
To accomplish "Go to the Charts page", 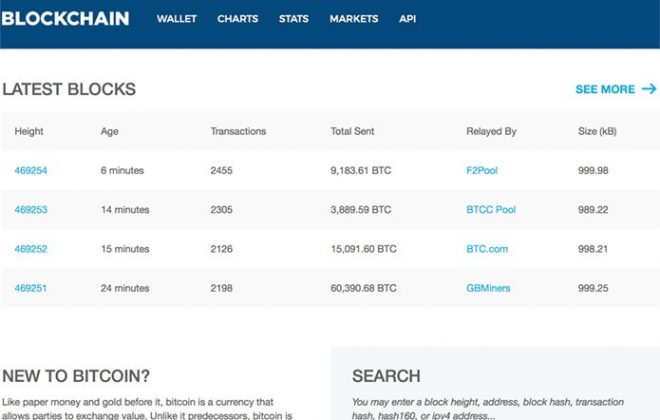I will (237, 19).
